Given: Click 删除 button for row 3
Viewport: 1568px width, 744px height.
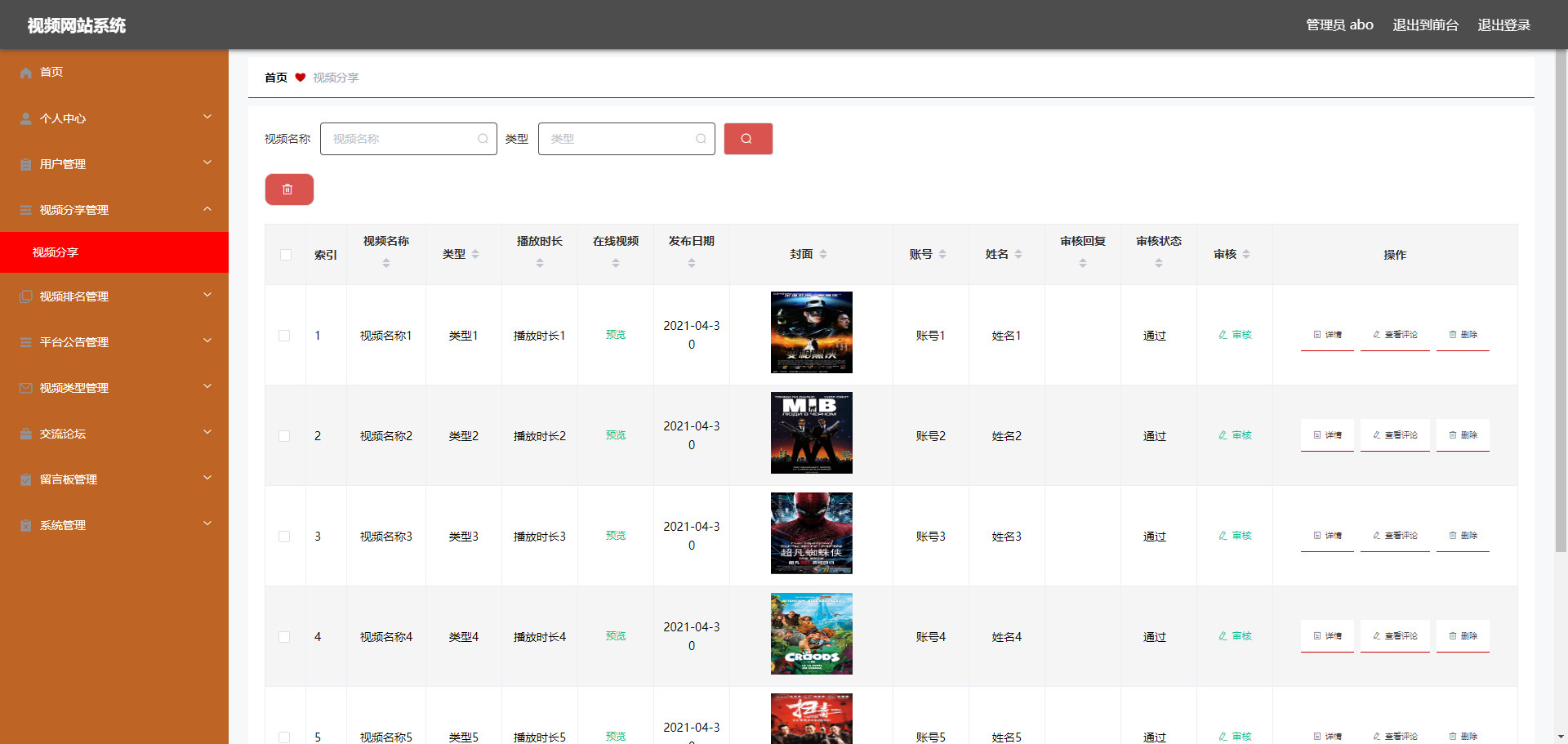Looking at the screenshot, I should click(1463, 536).
